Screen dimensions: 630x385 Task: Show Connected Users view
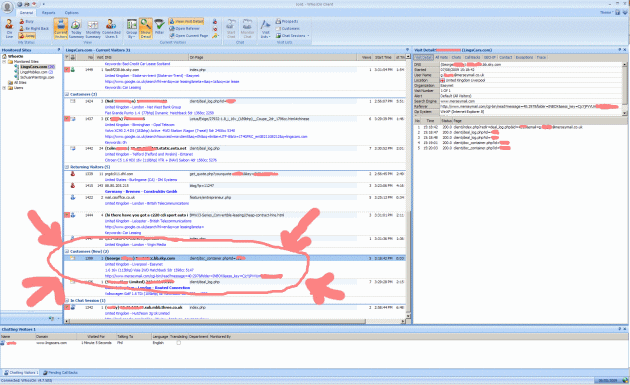pyautogui.click(x=111, y=29)
